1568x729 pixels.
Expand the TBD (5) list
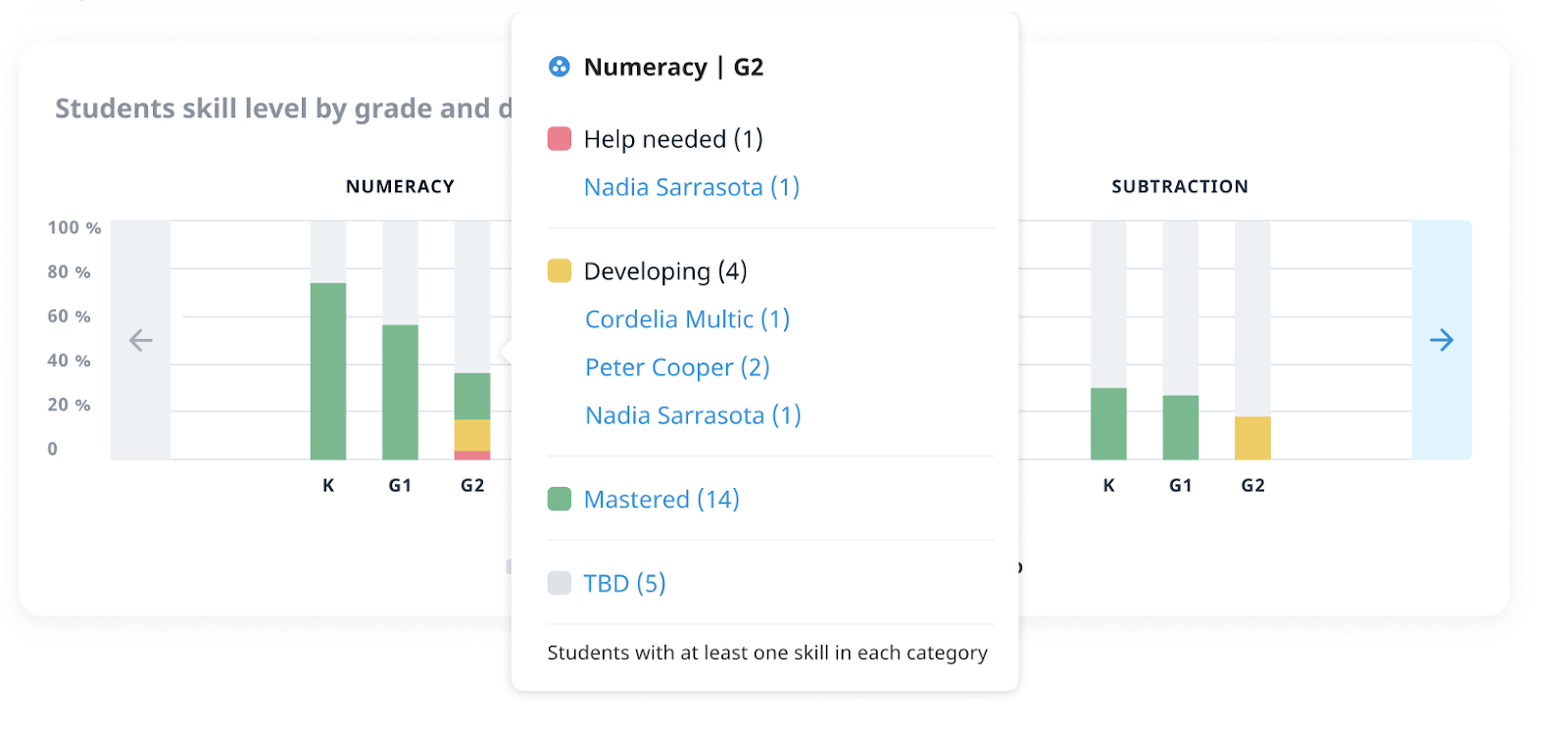tap(624, 583)
